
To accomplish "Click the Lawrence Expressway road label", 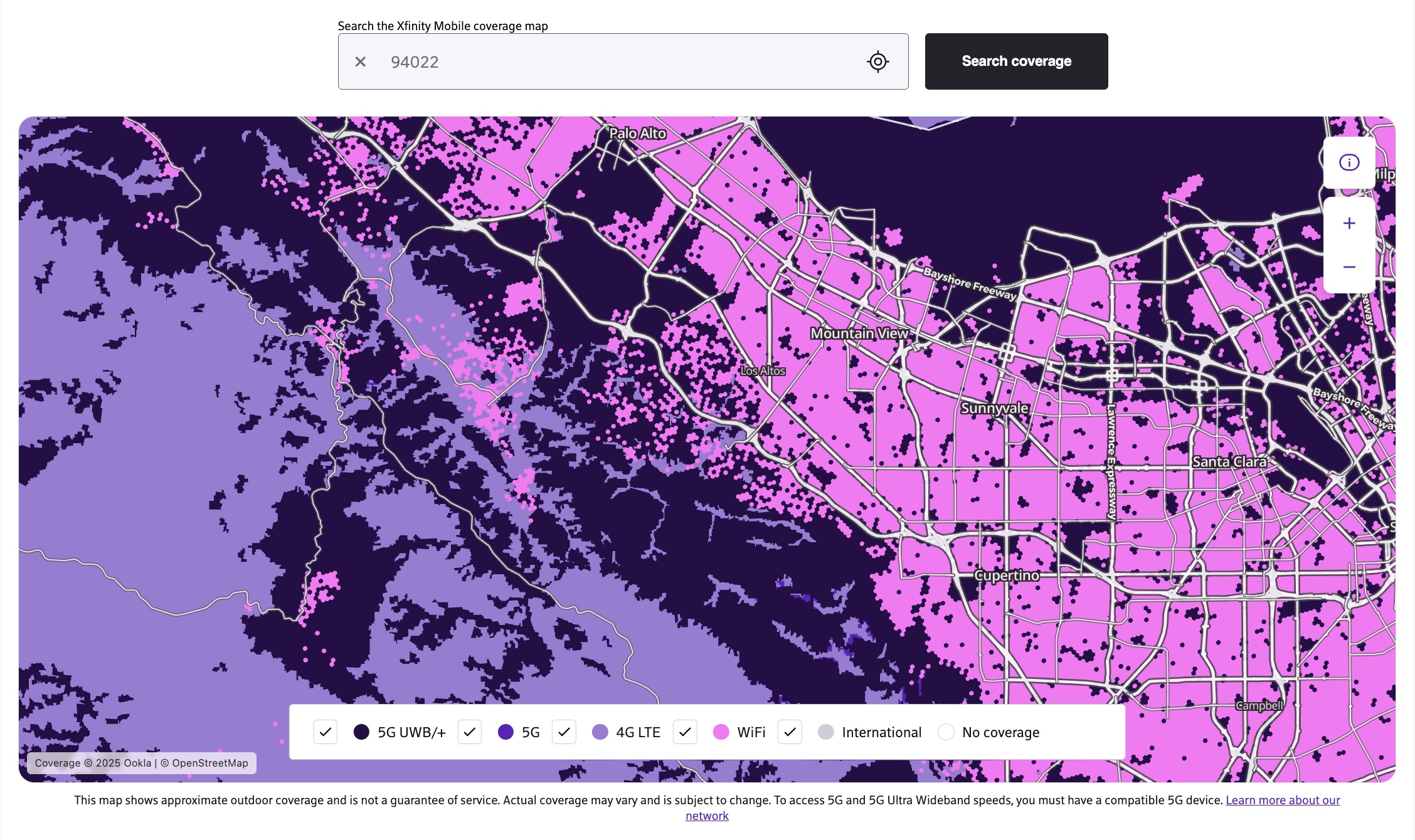I will pos(1111,463).
